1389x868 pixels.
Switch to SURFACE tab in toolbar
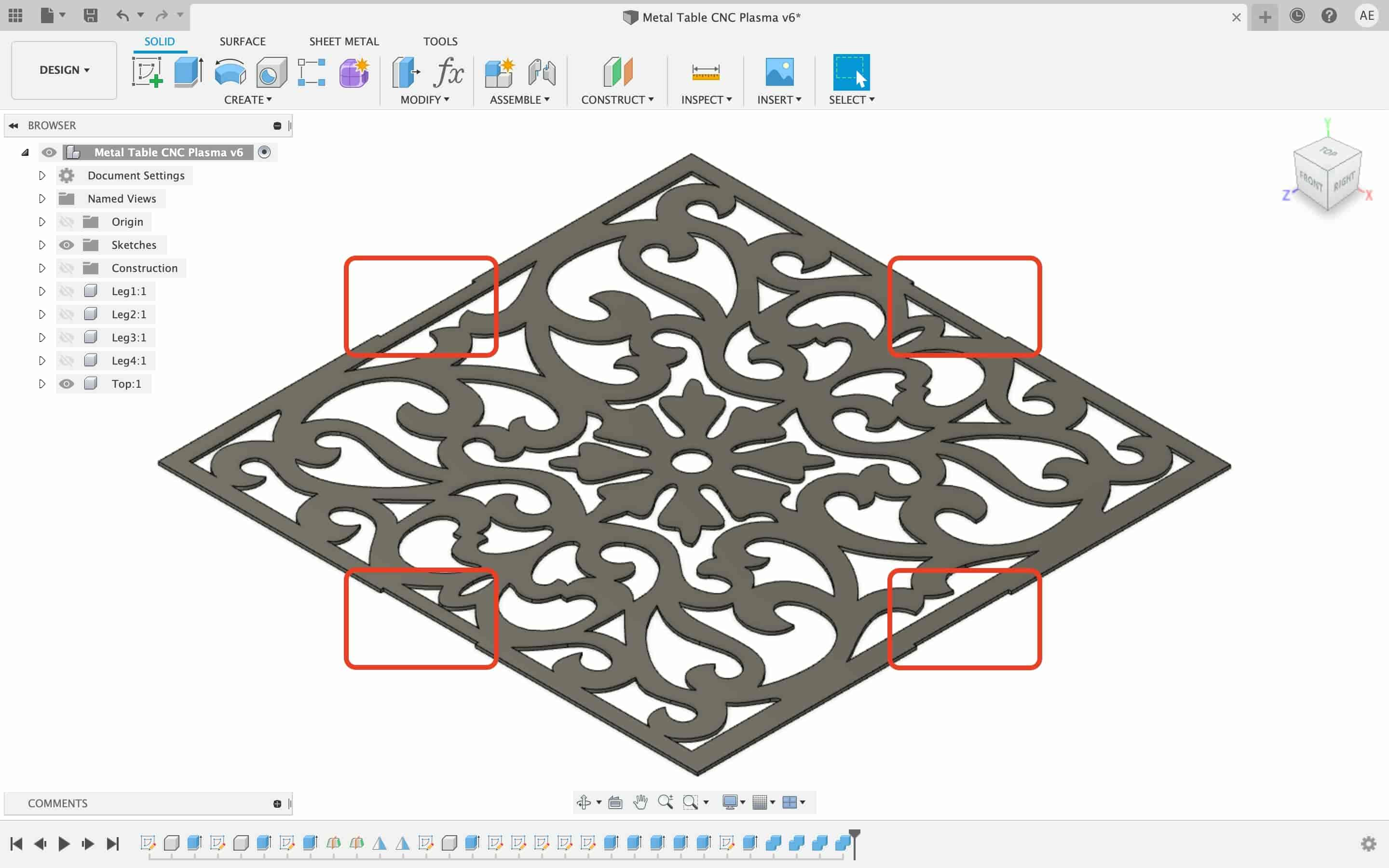[242, 41]
